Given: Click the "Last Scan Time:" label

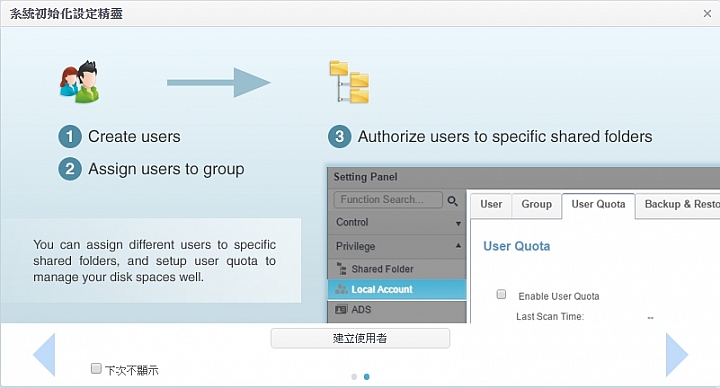Looking at the screenshot, I should (550, 316).
